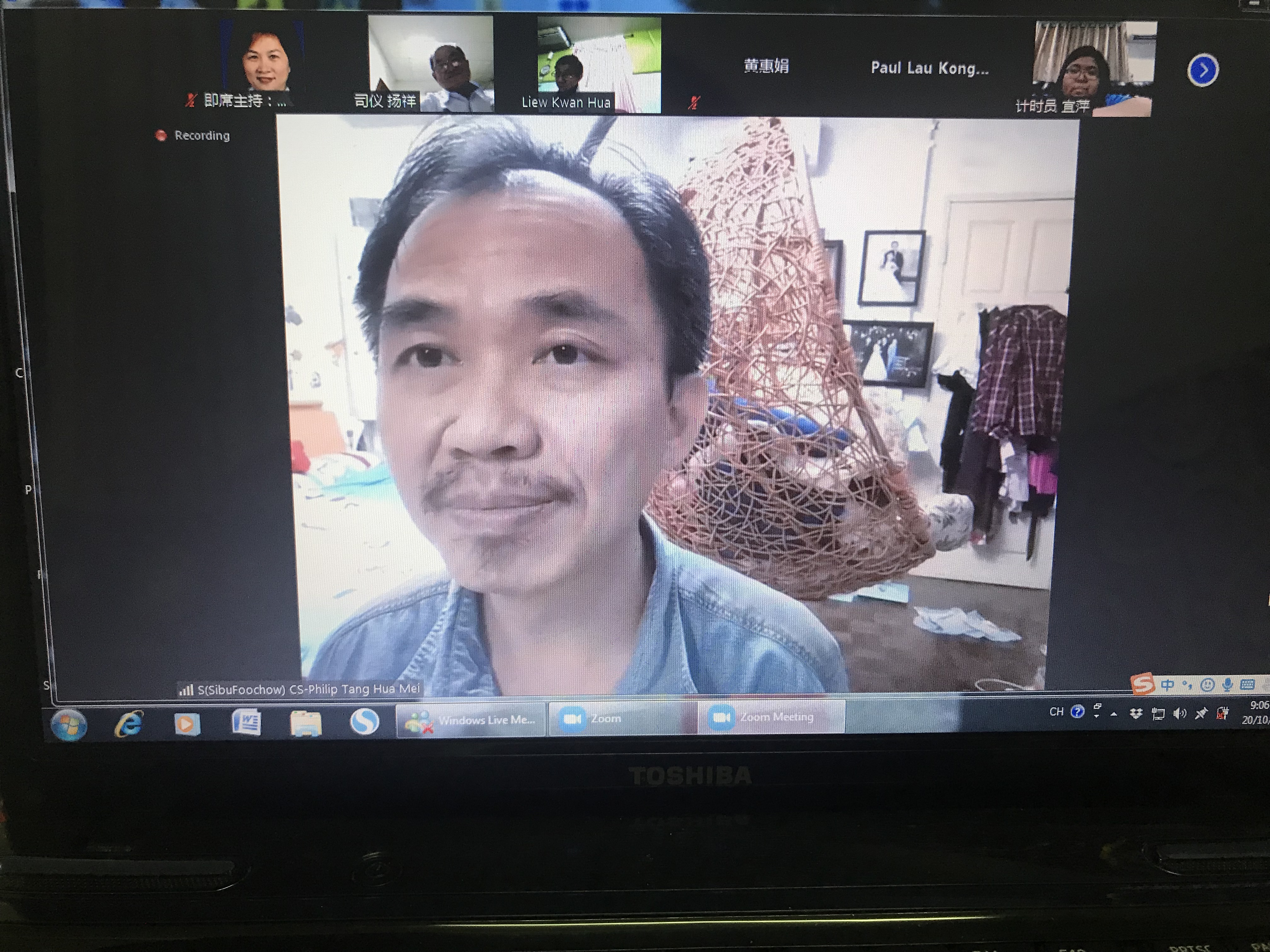Viewport: 1270px width, 952px height.
Task: Activate Sogou voice input microphone
Action: tap(1227, 685)
